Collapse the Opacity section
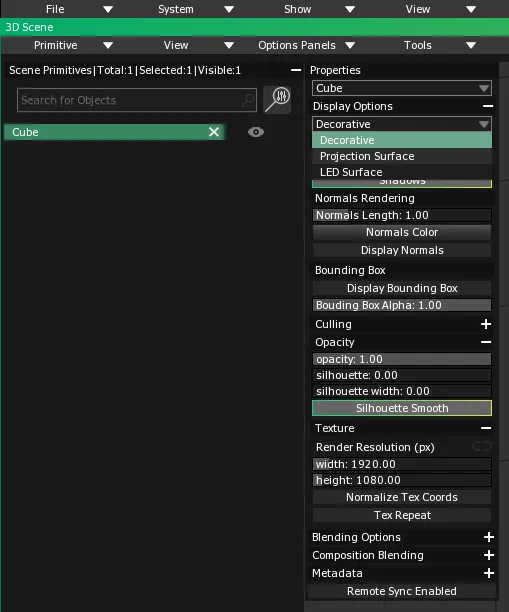 point(486,342)
